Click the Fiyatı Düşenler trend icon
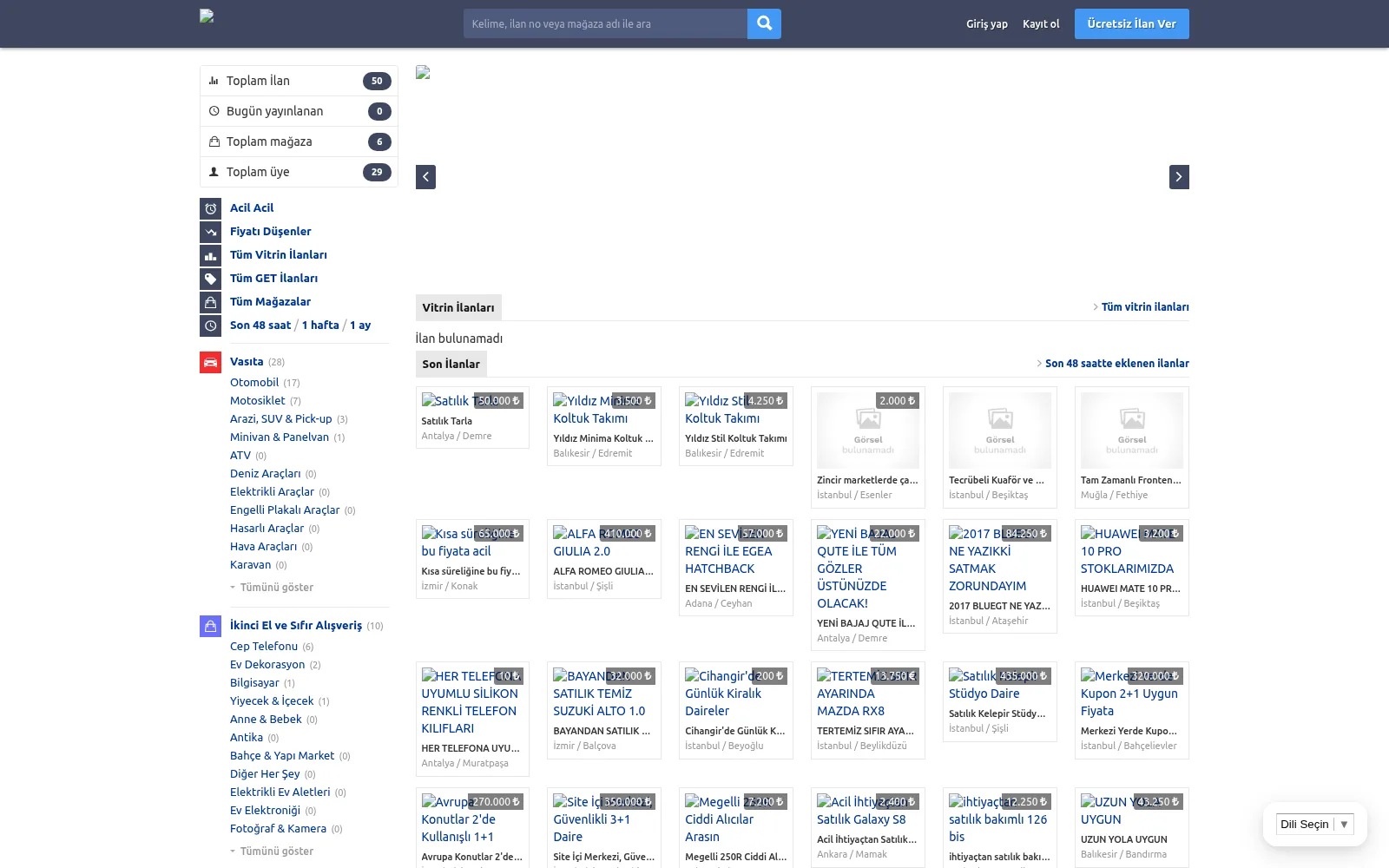This screenshot has width=1389, height=868. [x=210, y=232]
